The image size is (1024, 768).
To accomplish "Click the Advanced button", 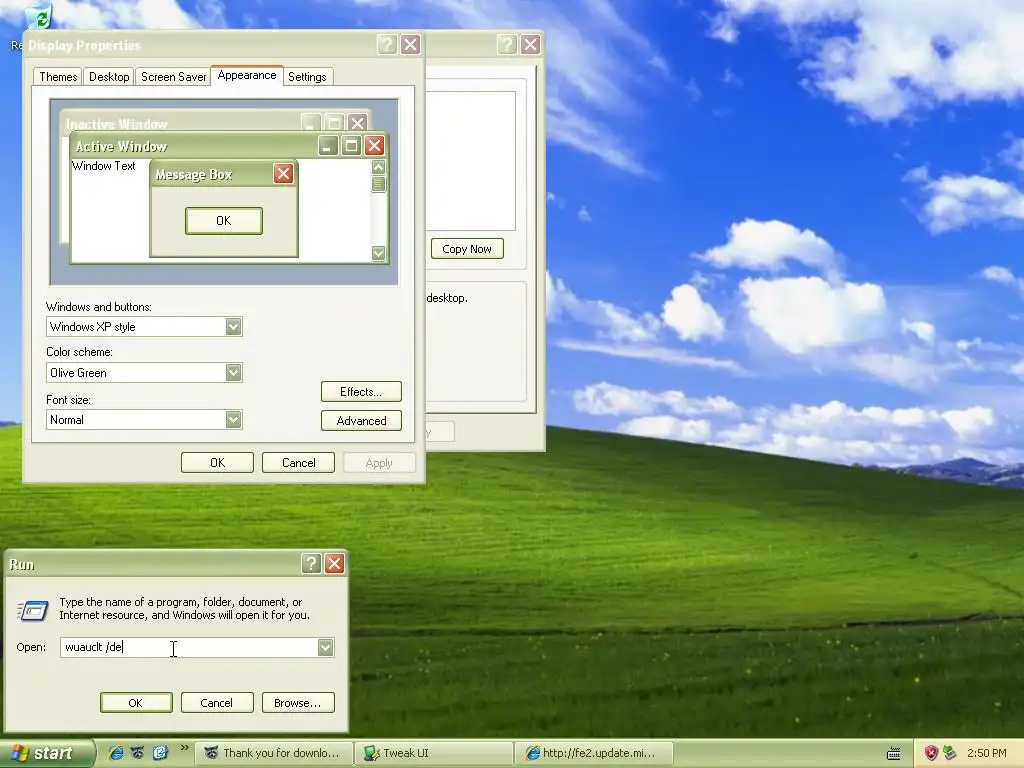I will 361,421.
